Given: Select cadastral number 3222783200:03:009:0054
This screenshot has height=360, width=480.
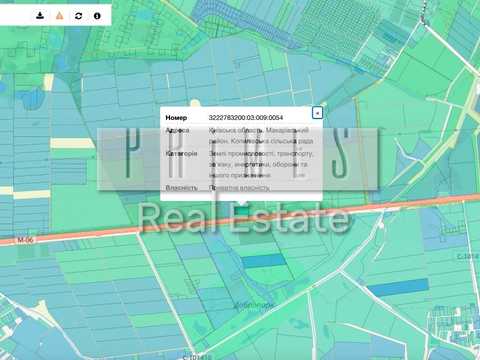Looking at the screenshot, I should [x=246, y=117].
